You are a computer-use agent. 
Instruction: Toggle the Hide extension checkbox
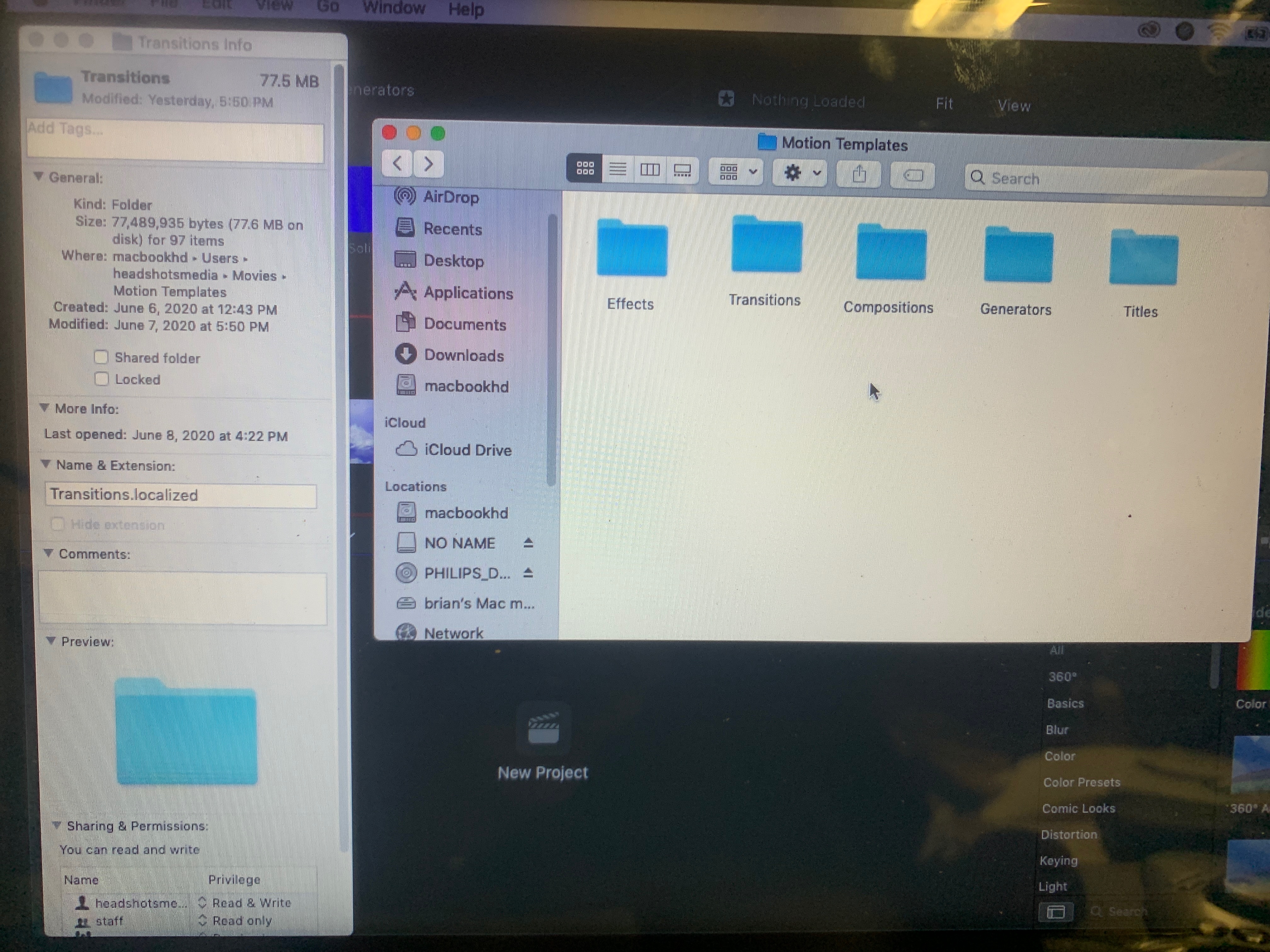tap(57, 524)
